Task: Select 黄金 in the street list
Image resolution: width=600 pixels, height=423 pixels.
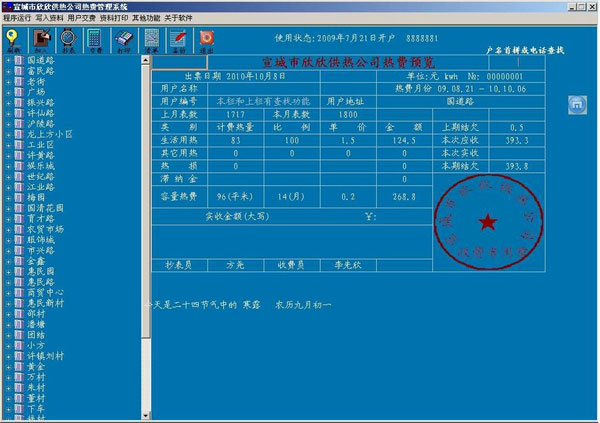Action: 36,367
